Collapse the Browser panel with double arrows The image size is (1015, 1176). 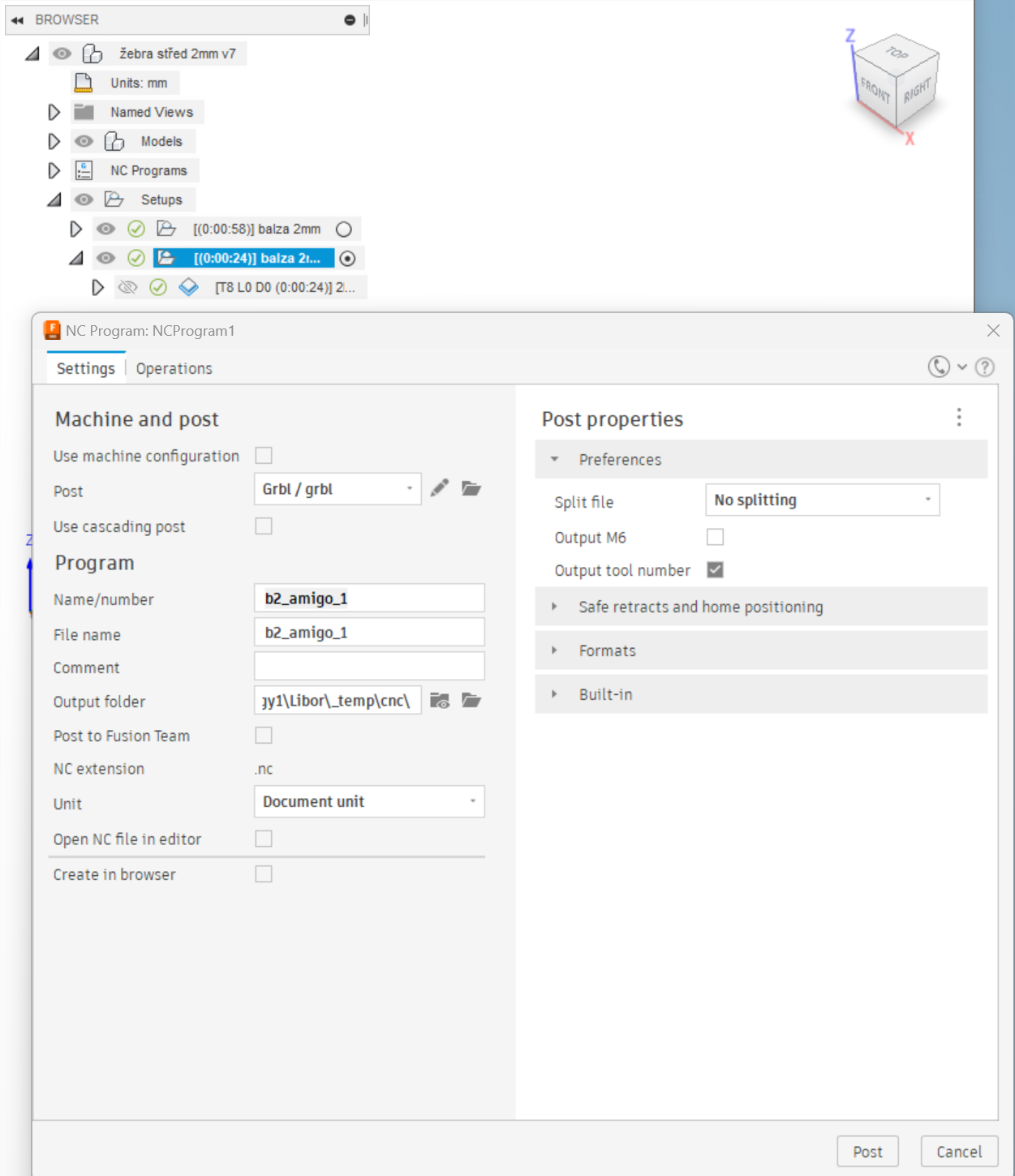[x=17, y=20]
